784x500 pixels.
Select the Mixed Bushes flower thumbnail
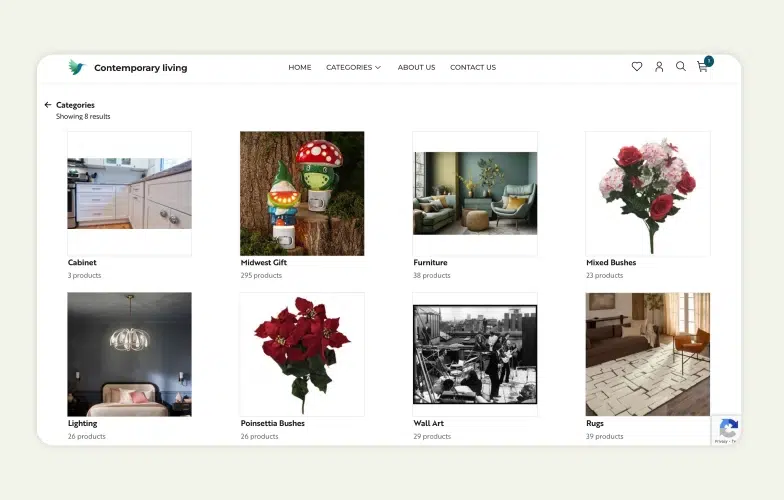tap(647, 193)
